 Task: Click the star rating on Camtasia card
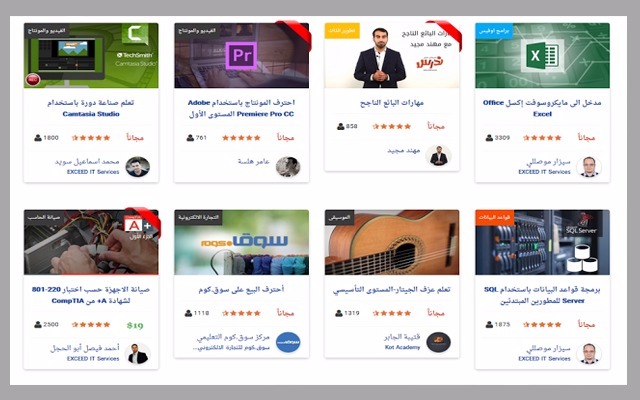(x=91, y=138)
